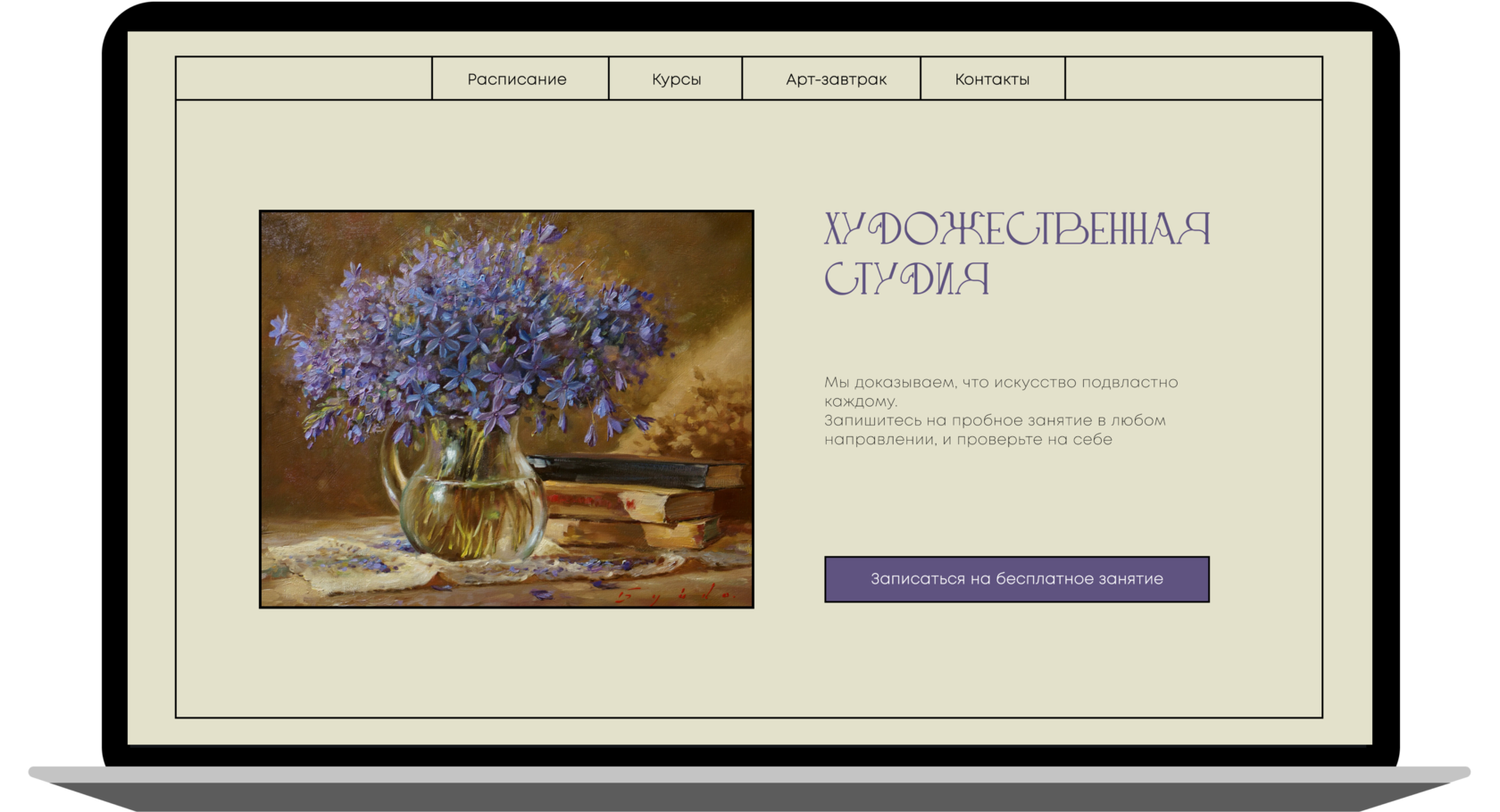The height and width of the screenshot is (812, 1500).
Task: Open the Контакты page
Action: pyautogui.click(x=992, y=79)
